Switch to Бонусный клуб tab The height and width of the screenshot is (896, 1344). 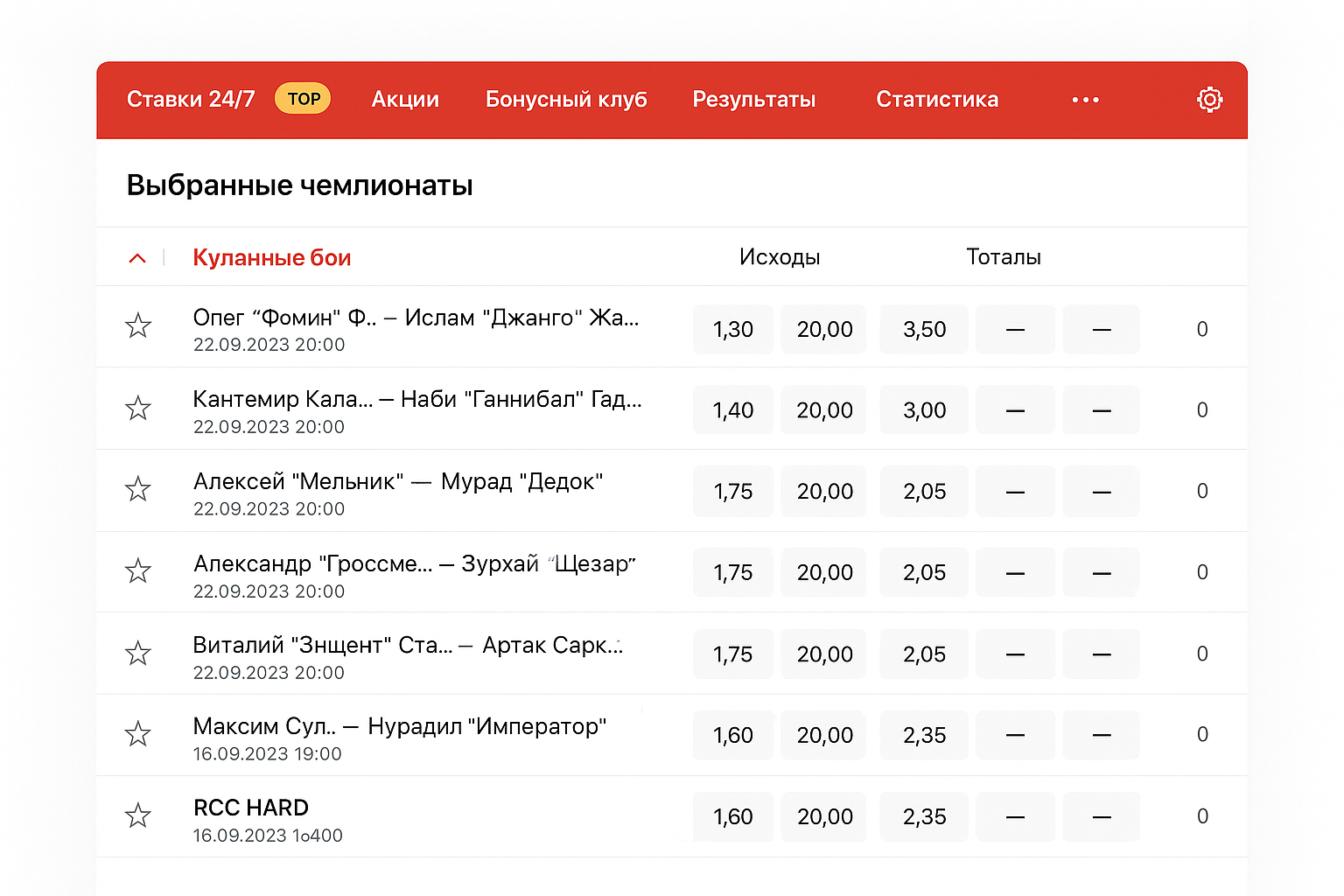pos(566,100)
